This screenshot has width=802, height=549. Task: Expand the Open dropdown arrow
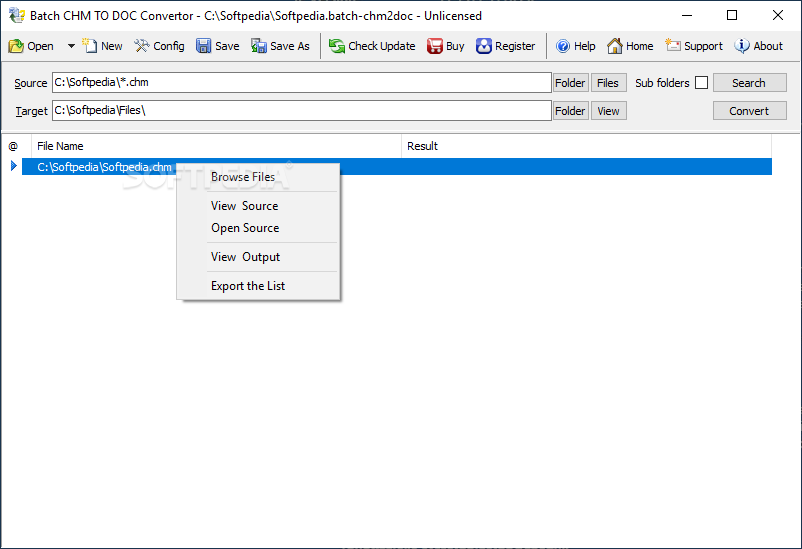coord(71,46)
